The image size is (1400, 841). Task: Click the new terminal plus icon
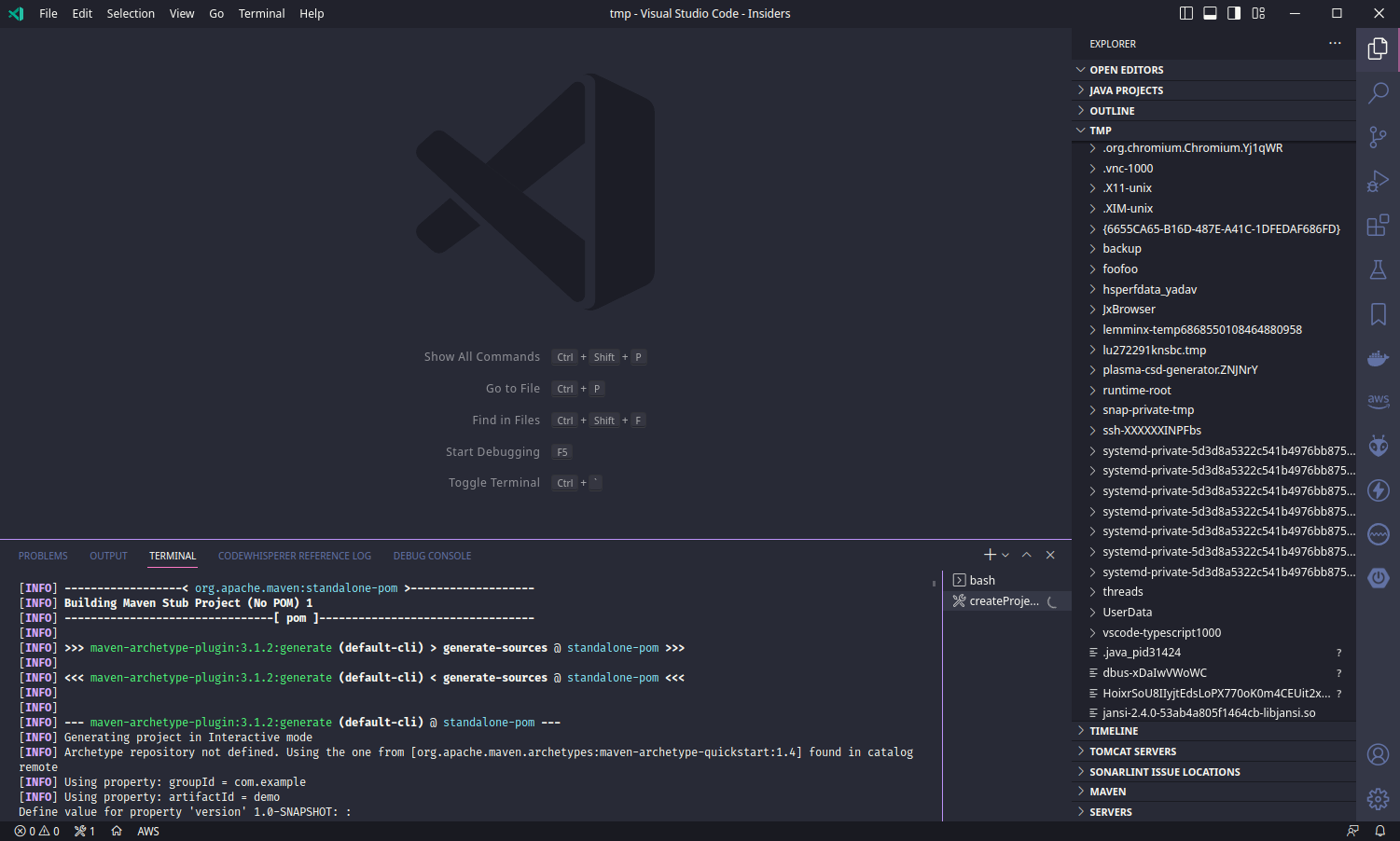click(990, 555)
